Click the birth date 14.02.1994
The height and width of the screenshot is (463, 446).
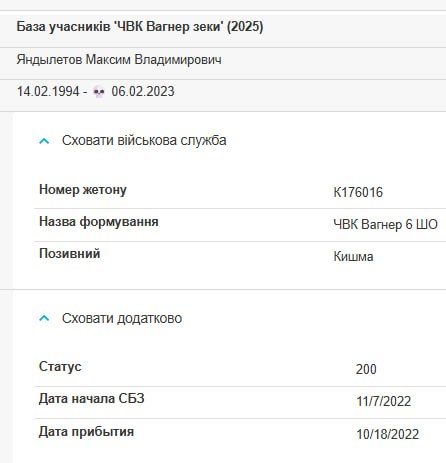(48, 92)
